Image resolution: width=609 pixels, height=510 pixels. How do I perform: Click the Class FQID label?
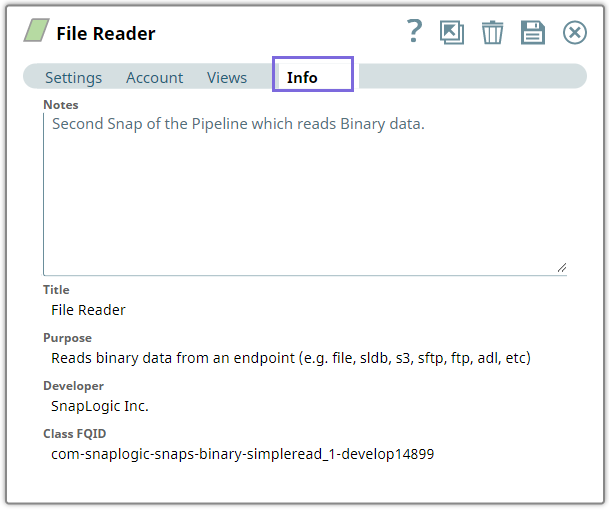[74, 434]
